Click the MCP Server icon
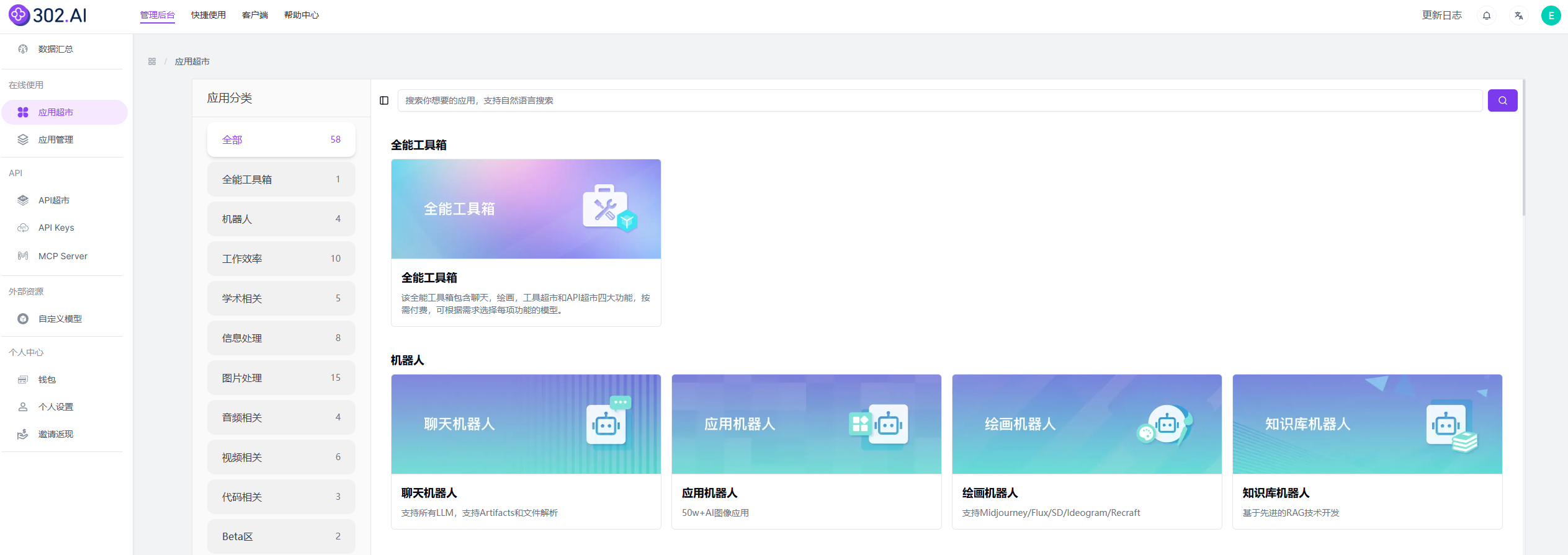The image size is (1568, 555). [x=23, y=255]
